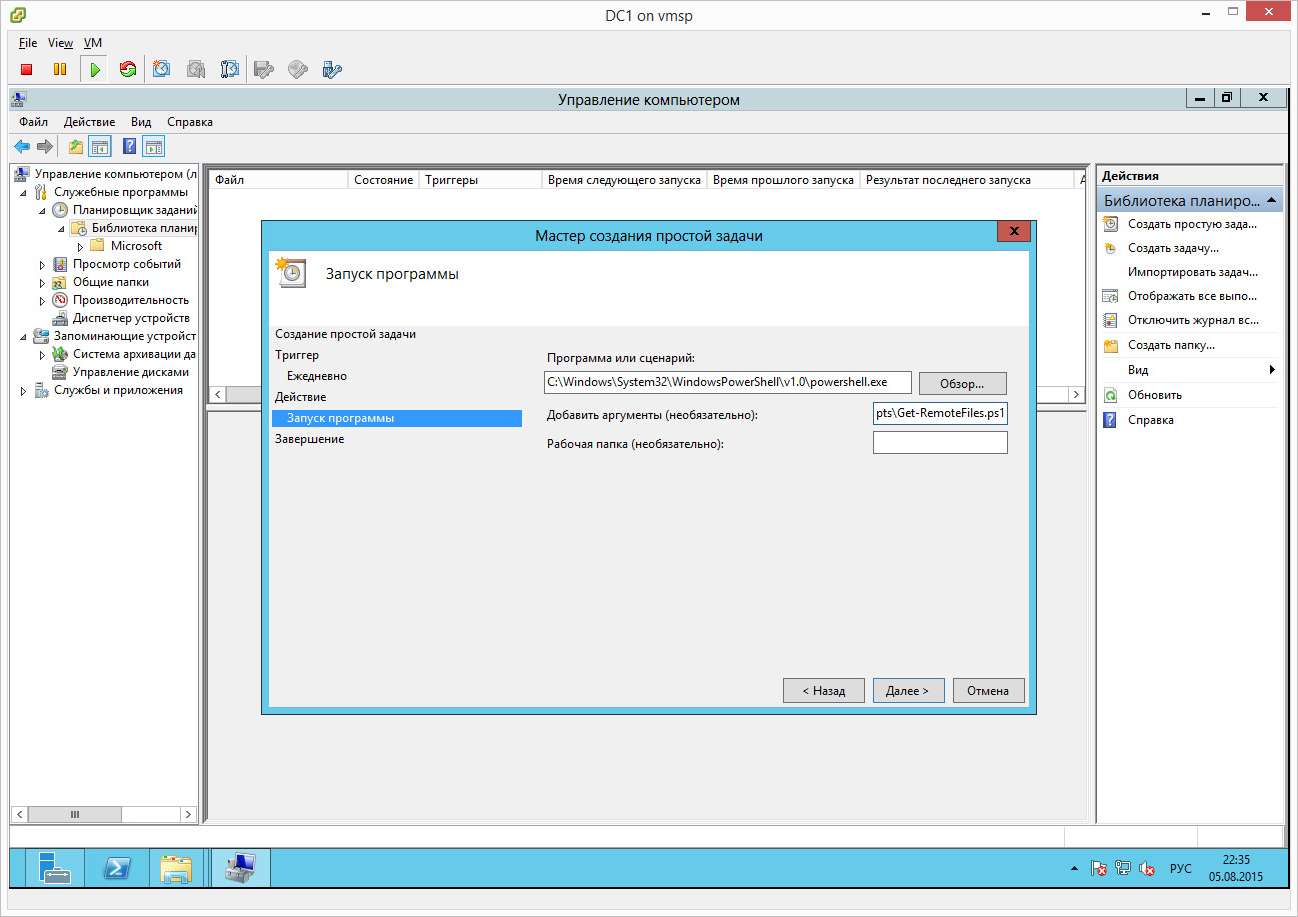The width and height of the screenshot is (1298, 917).
Task: Open the File menu of the VM console
Action: (28, 43)
